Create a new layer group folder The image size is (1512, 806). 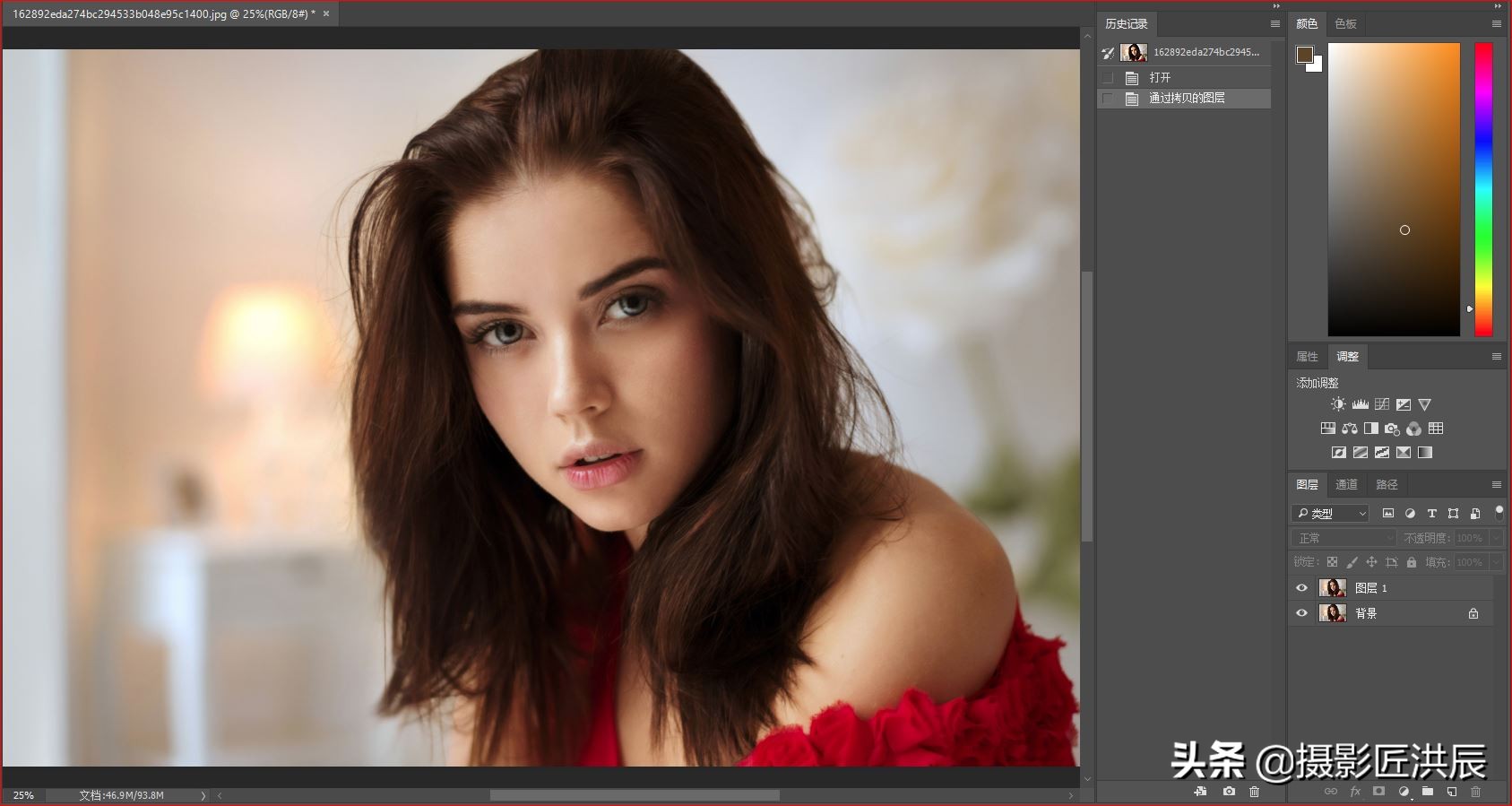(1428, 792)
